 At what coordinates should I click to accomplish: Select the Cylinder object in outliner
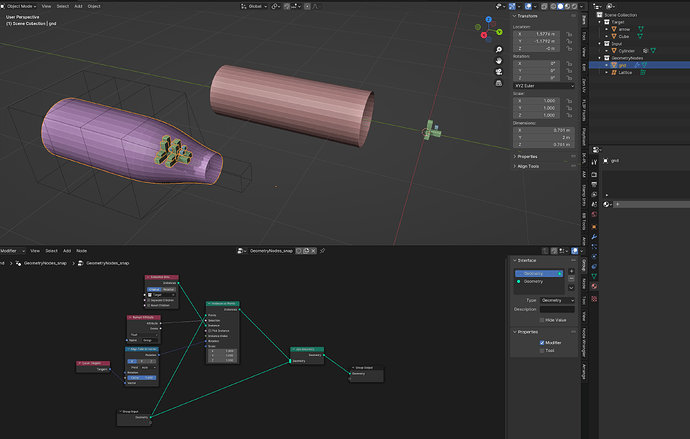[627, 51]
